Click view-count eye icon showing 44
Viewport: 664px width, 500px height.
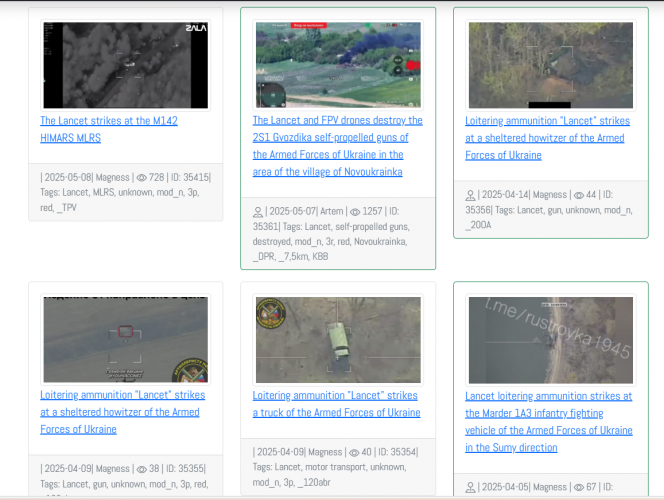click(578, 195)
